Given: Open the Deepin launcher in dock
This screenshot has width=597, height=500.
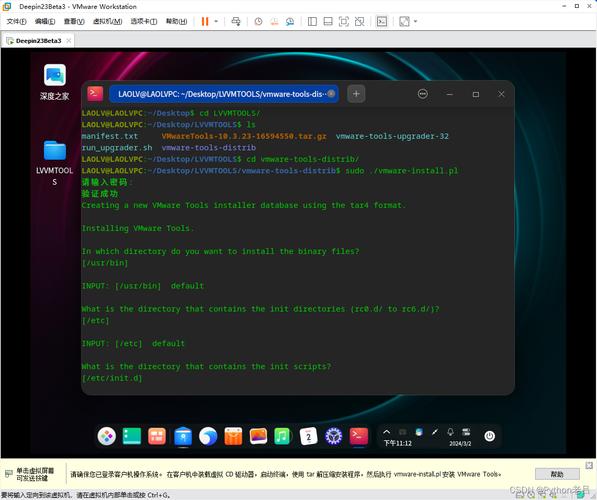Looking at the screenshot, I should 107,436.
